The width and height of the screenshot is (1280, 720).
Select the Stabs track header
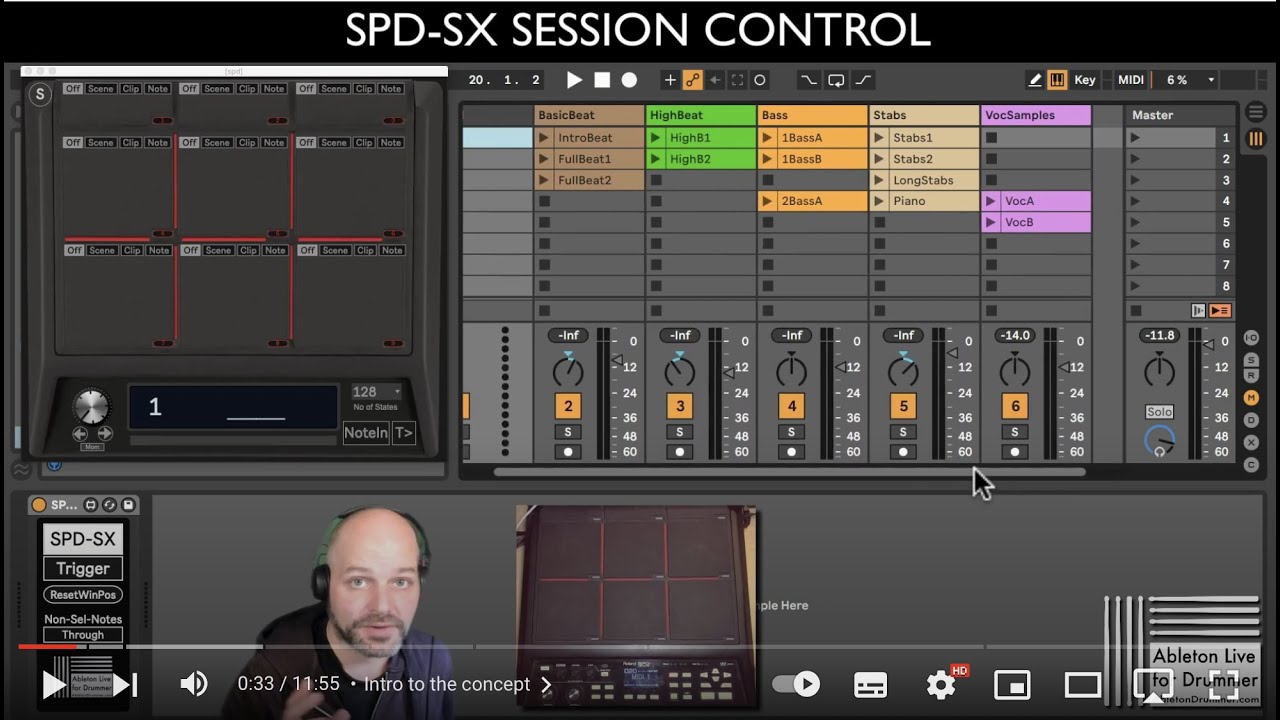coord(924,115)
